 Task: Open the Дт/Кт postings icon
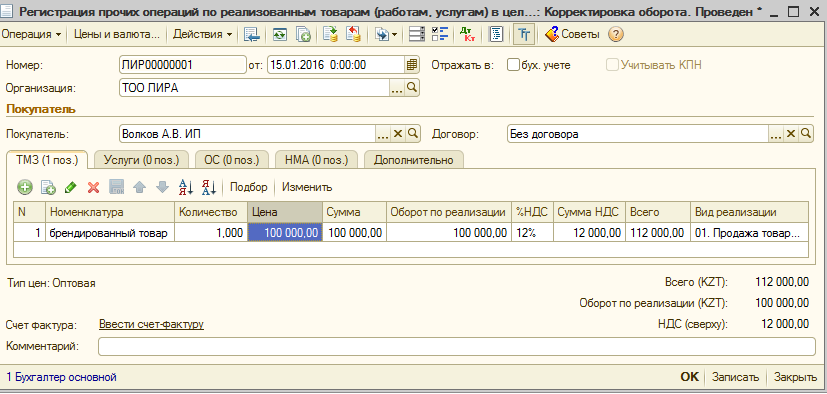pos(467,35)
